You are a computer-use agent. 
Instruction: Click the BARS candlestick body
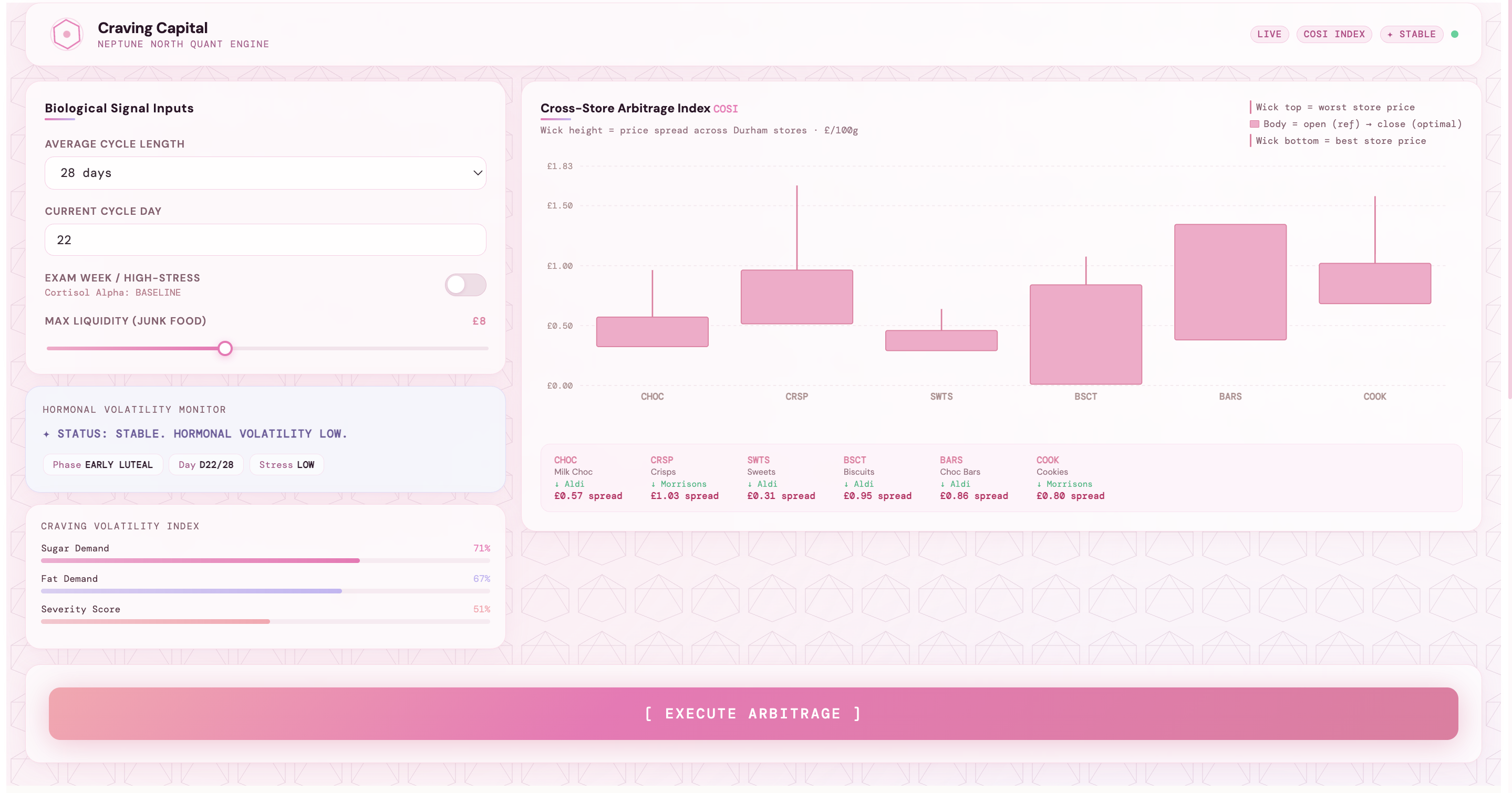[1230, 282]
